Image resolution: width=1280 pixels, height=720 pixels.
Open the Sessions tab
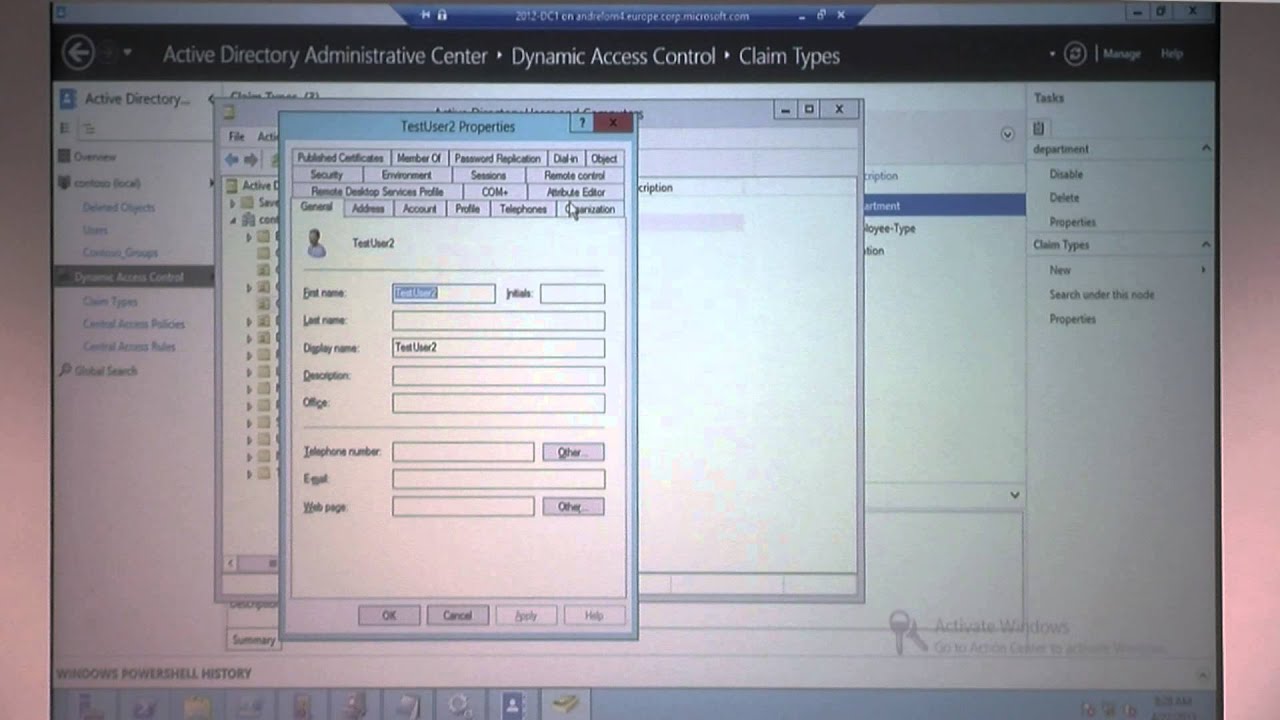coord(488,175)
